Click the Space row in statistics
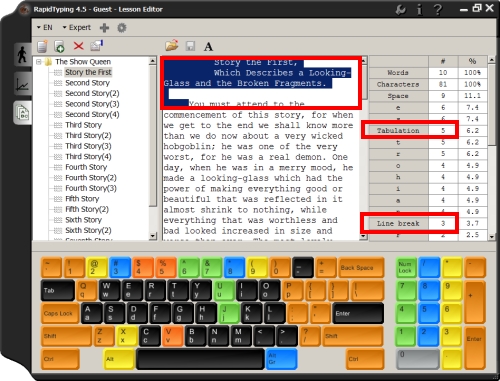Viewport: 500px width, 381px height. [428, 96]
